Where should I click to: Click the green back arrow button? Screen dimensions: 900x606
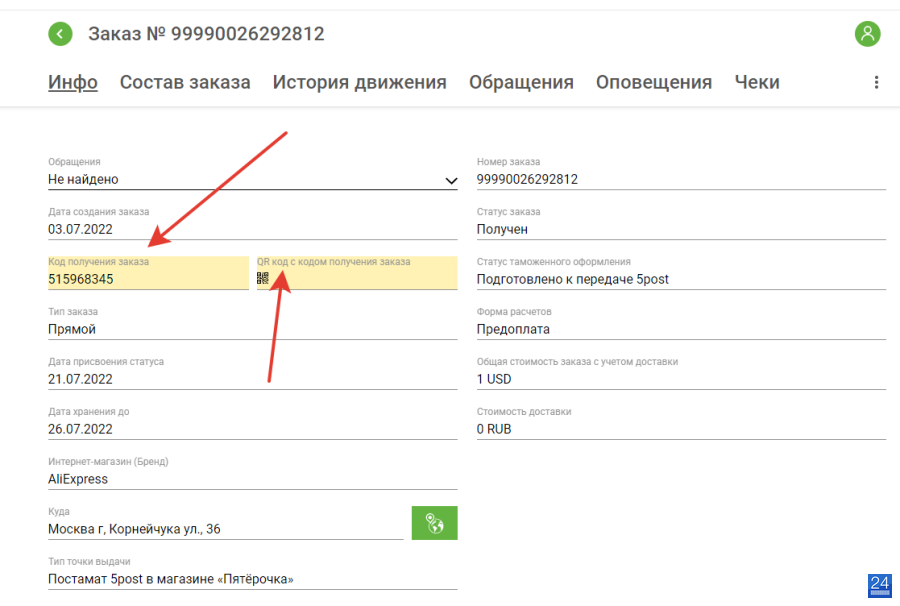pos(60,34)
